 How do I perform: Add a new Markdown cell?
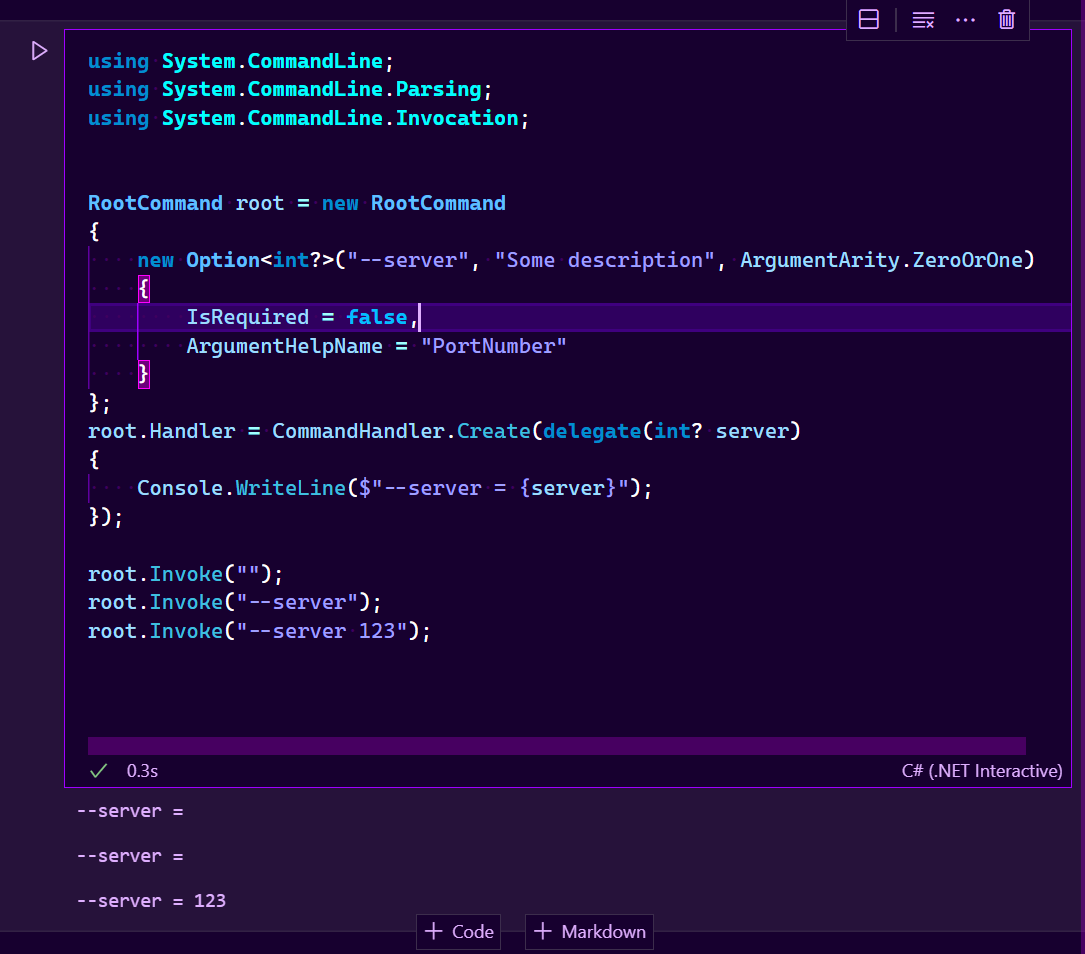pyautogui.click(x=589, y=931)
